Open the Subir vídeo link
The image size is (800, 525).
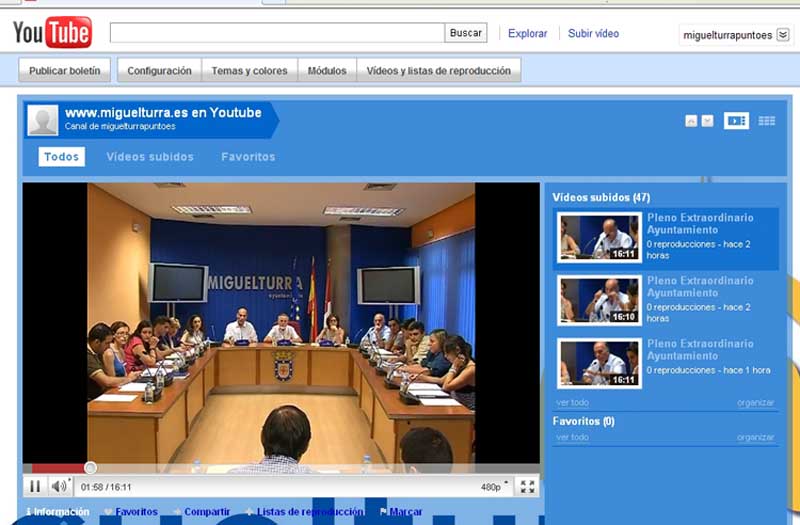point(593,33)
